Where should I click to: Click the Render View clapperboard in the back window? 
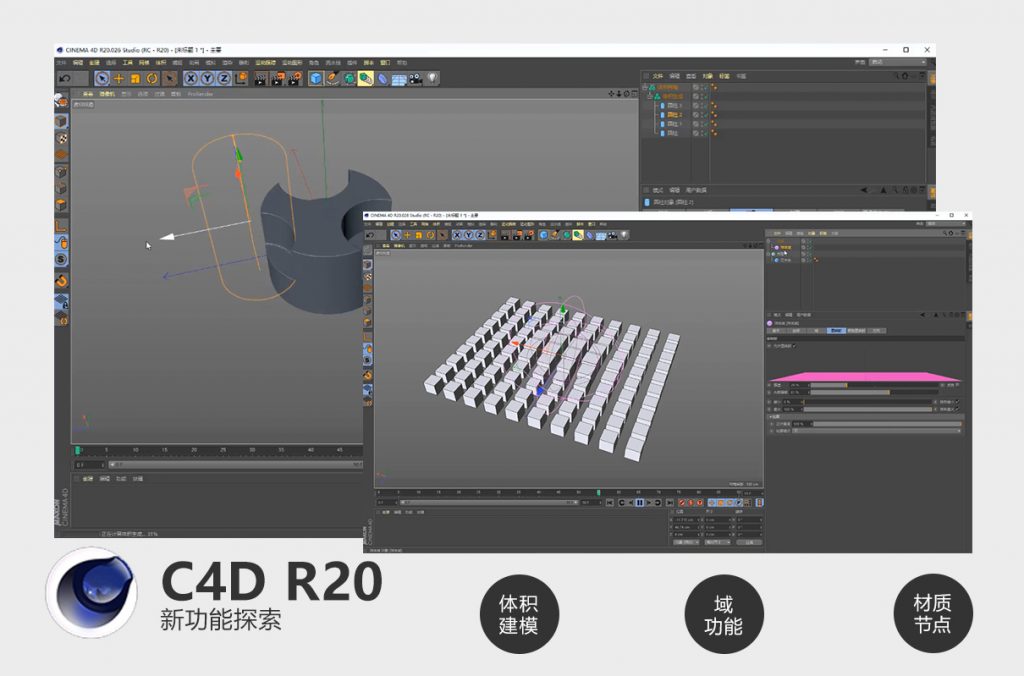tap(261, 79)
